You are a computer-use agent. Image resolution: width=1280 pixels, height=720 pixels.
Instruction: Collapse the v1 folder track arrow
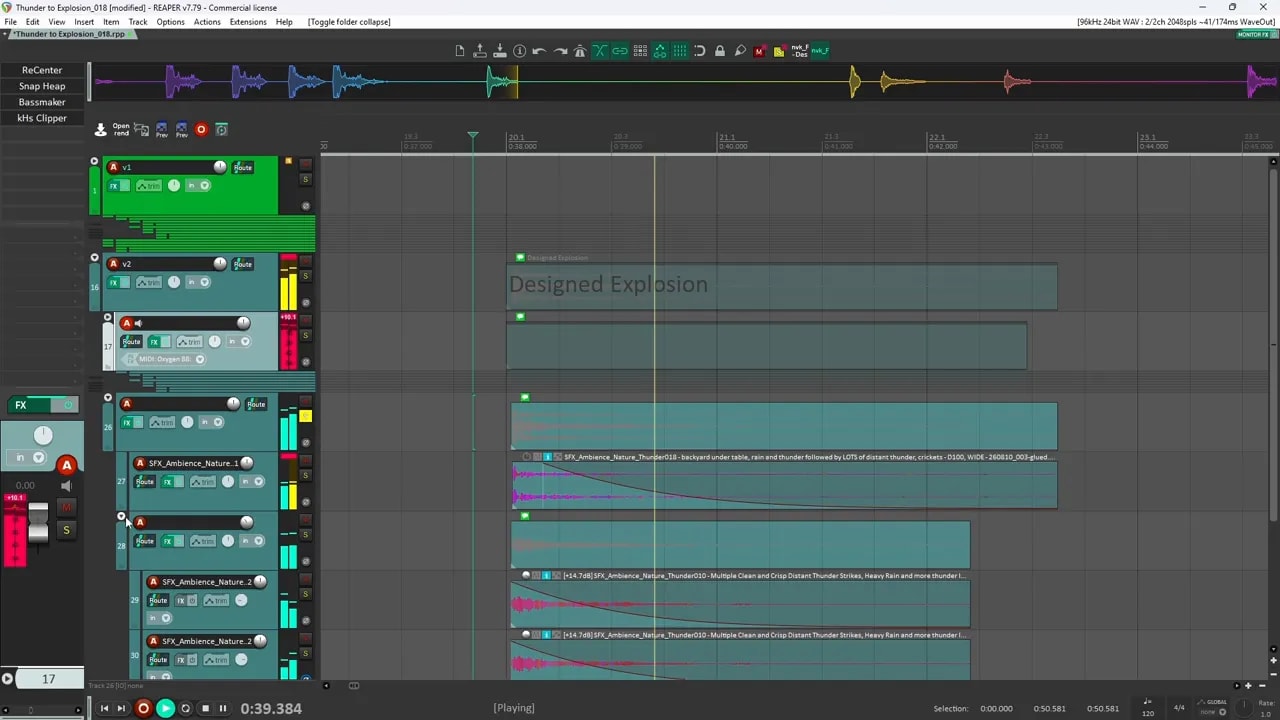point(94,161)
